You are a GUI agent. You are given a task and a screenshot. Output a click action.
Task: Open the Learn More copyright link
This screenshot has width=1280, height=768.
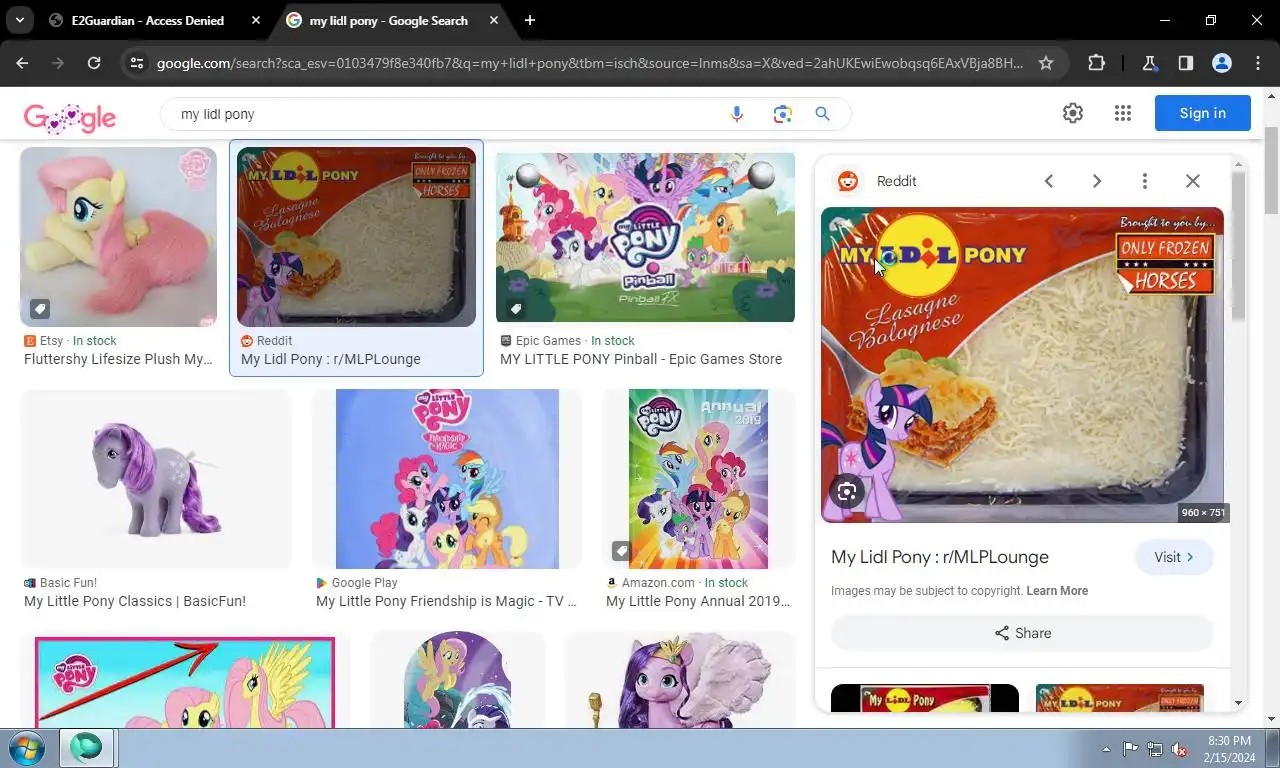point(1057,591)
